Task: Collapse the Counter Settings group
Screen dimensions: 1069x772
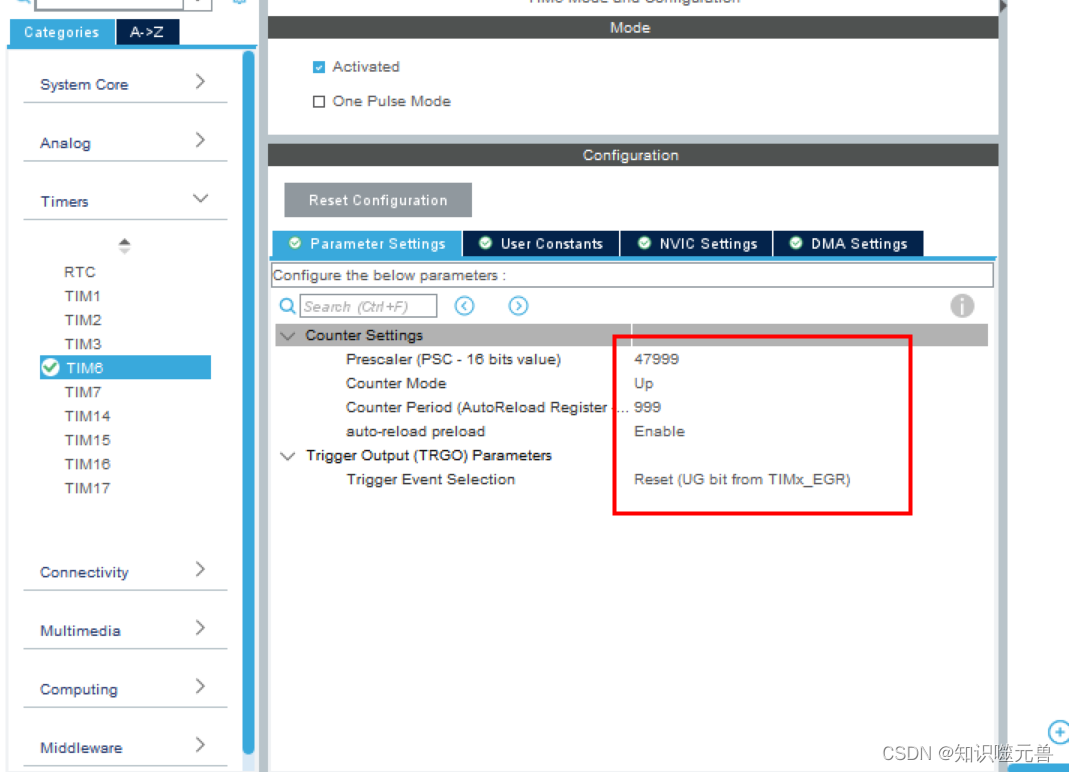Action: pyautogui.click(x=288, y=336)
